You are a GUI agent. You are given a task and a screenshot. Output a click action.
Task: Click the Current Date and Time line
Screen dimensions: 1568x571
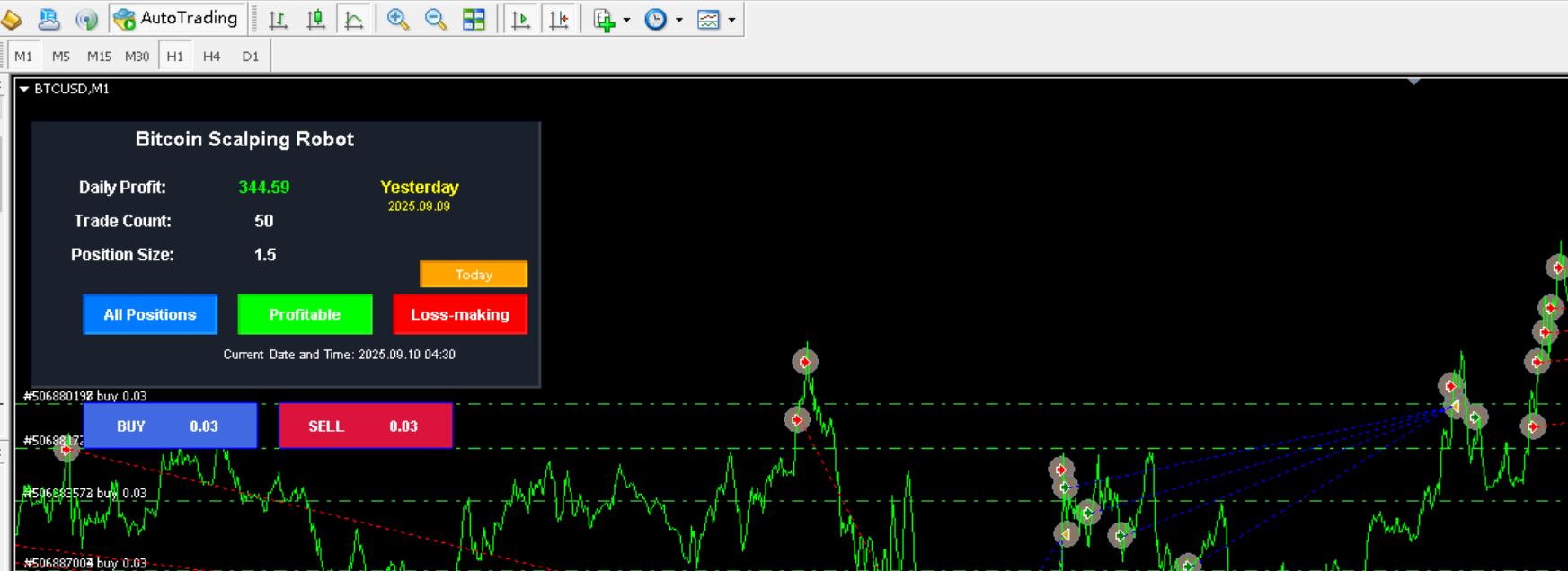click(340, 355)
